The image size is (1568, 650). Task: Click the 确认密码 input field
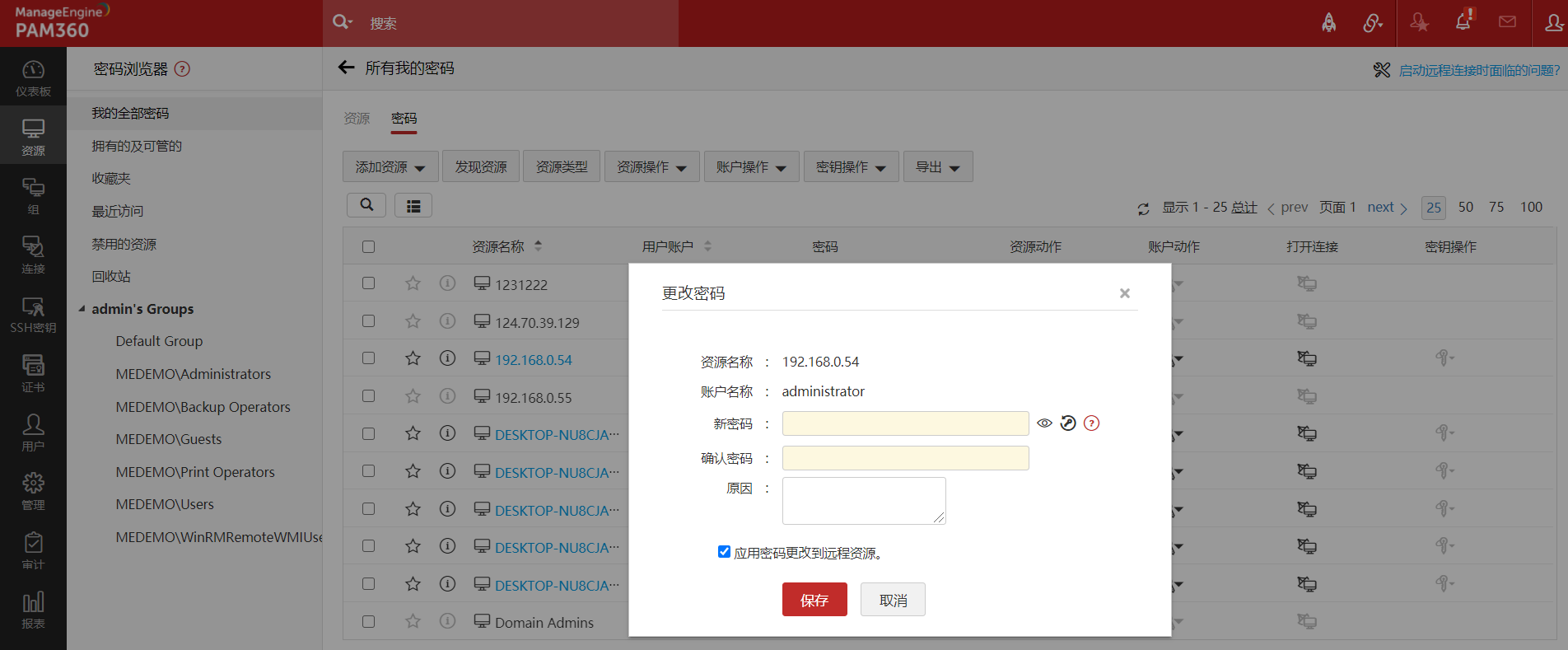[905, 458]
